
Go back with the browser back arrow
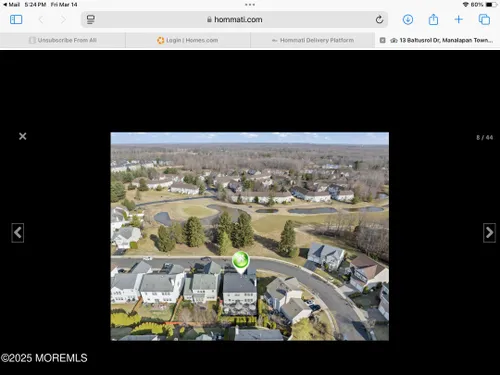click(41, 20)
